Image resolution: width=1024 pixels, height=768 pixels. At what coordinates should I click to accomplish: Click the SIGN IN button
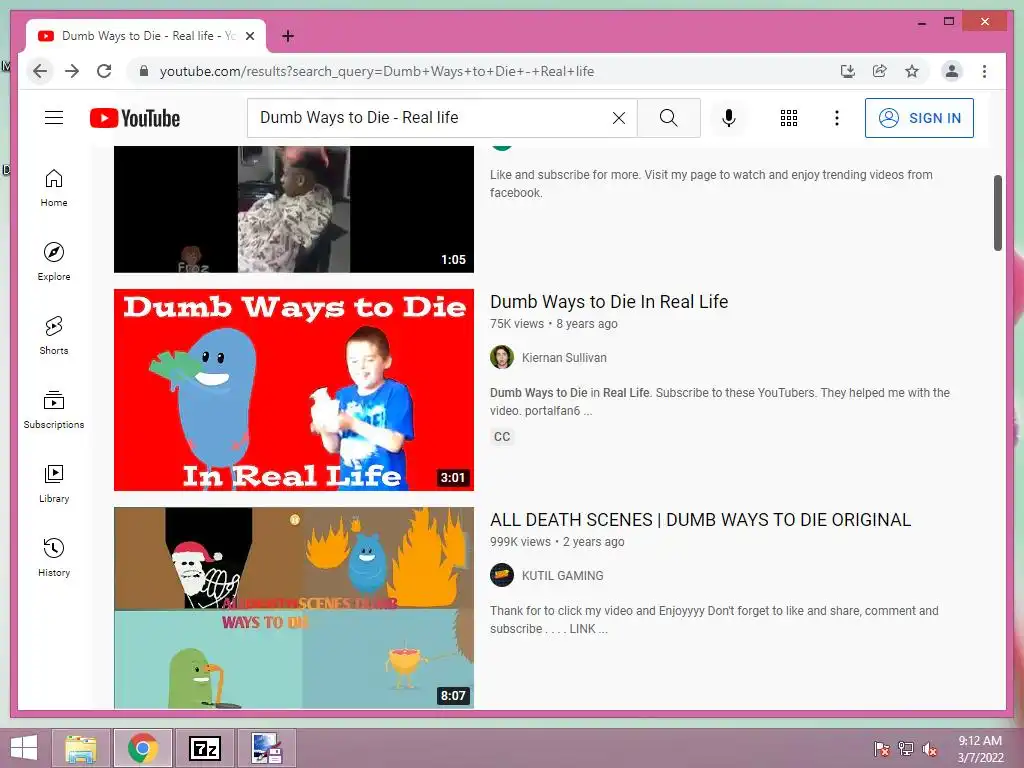click(x=919, y=118)
